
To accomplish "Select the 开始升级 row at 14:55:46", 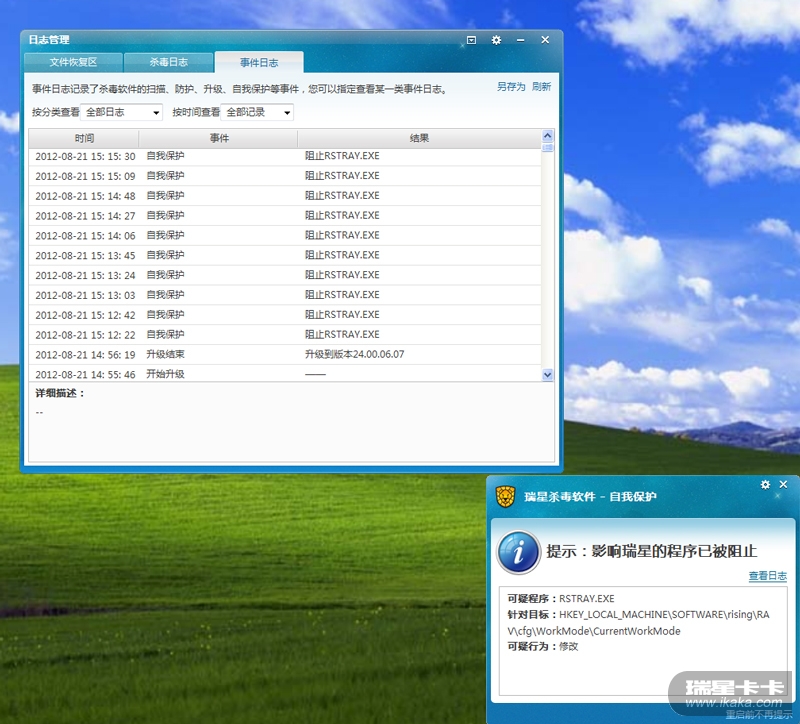I will pyautogui.click(x=285, y=374).
